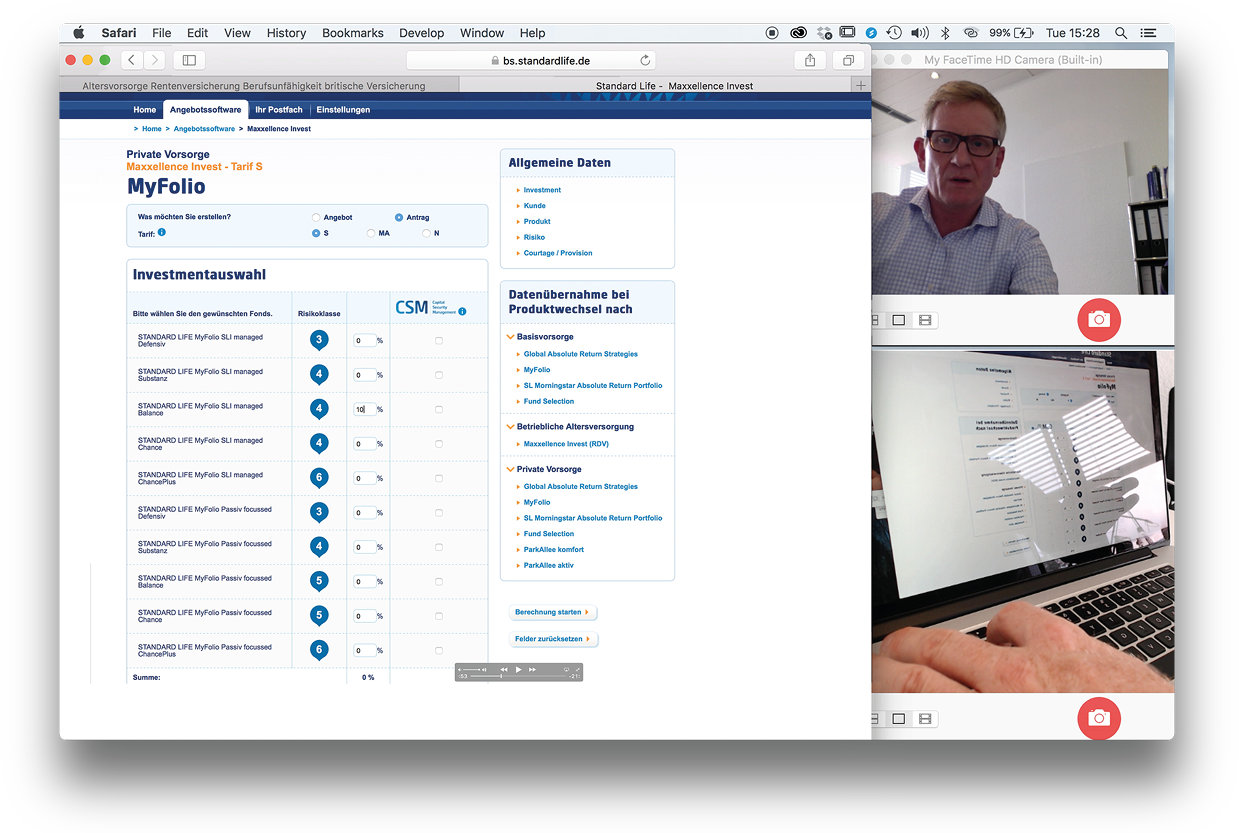
Task: Open ParkAllee komfort link
Action: click(x=554, y=550)
